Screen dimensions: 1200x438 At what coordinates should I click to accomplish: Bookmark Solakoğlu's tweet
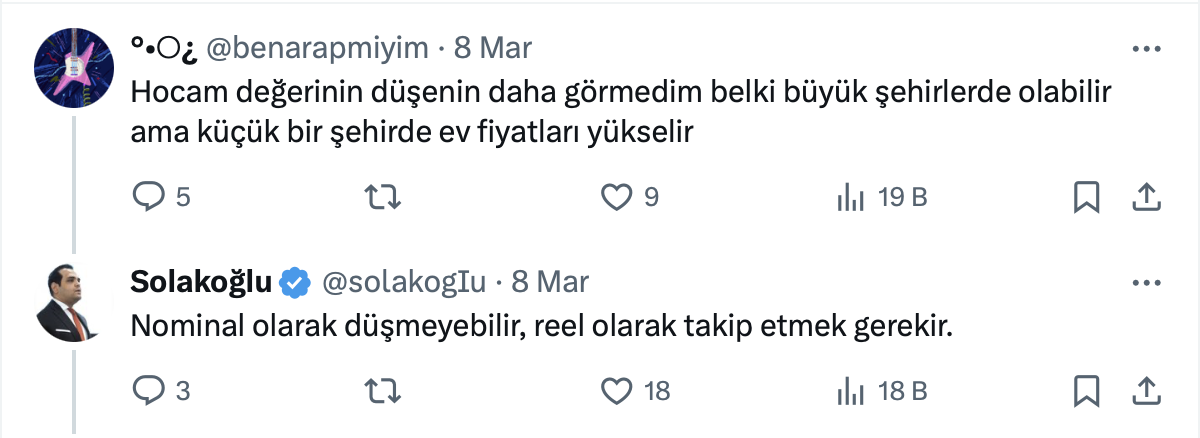click(1086, 390)
